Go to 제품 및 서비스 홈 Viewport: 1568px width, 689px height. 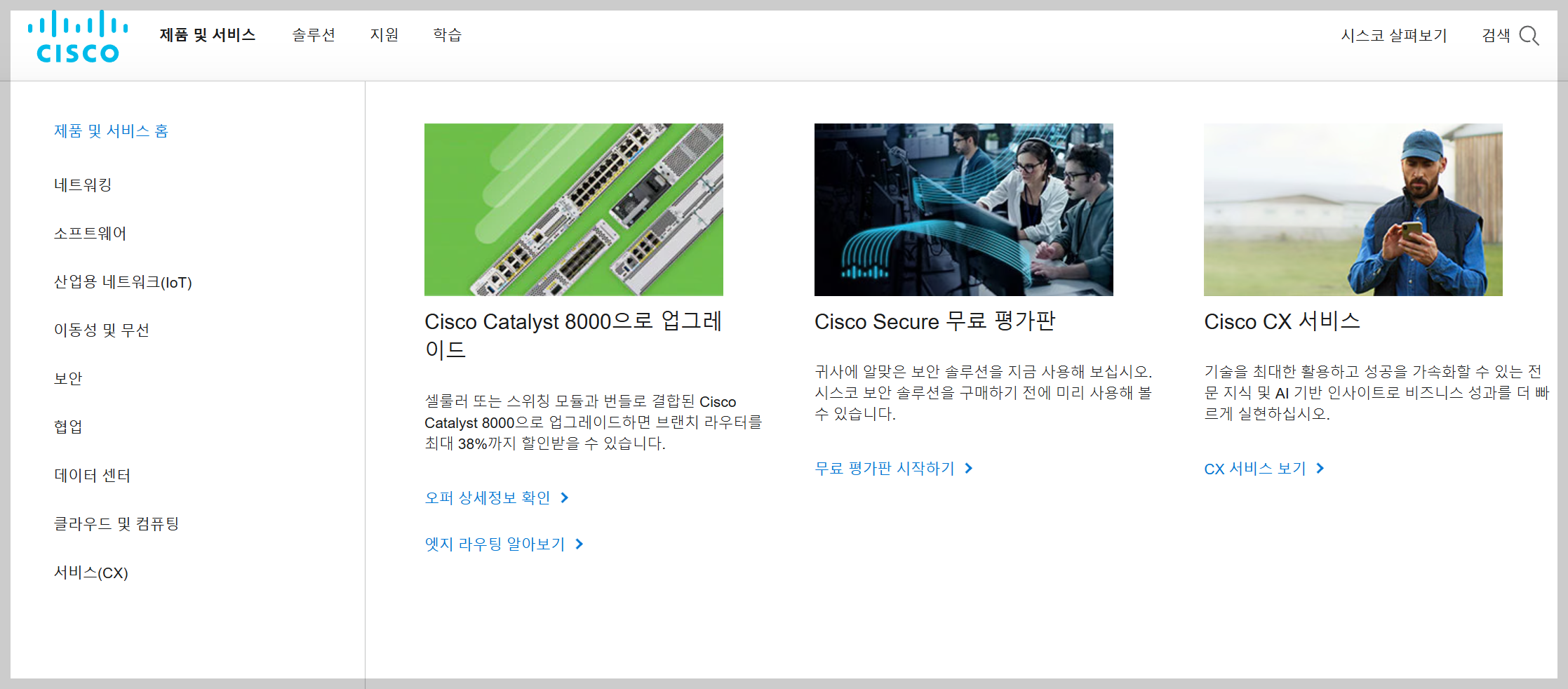pyautogui.click(x=112, y=131)
